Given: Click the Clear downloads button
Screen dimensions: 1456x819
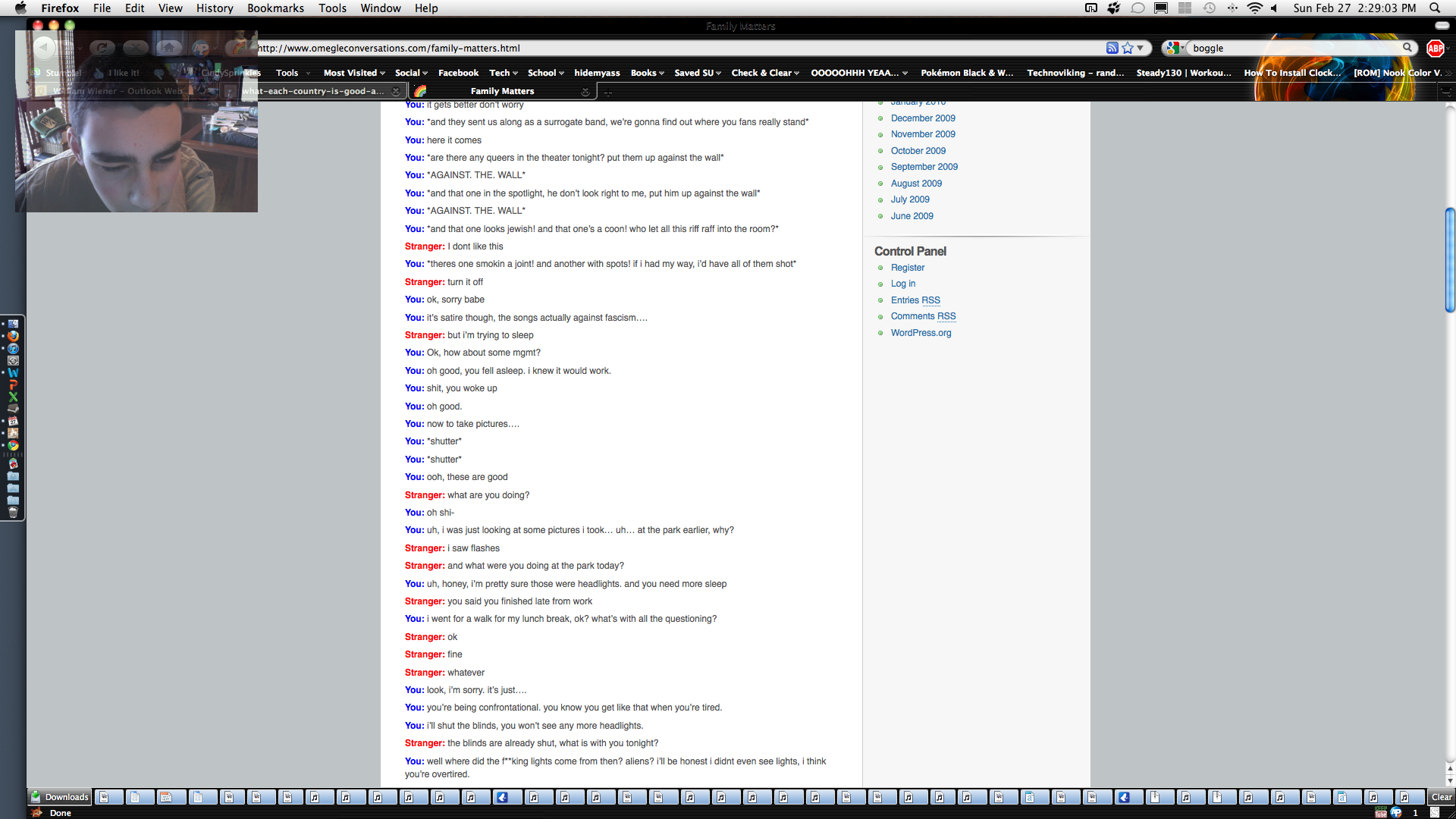Looking at the screenshot, I should pos(1441,797).
